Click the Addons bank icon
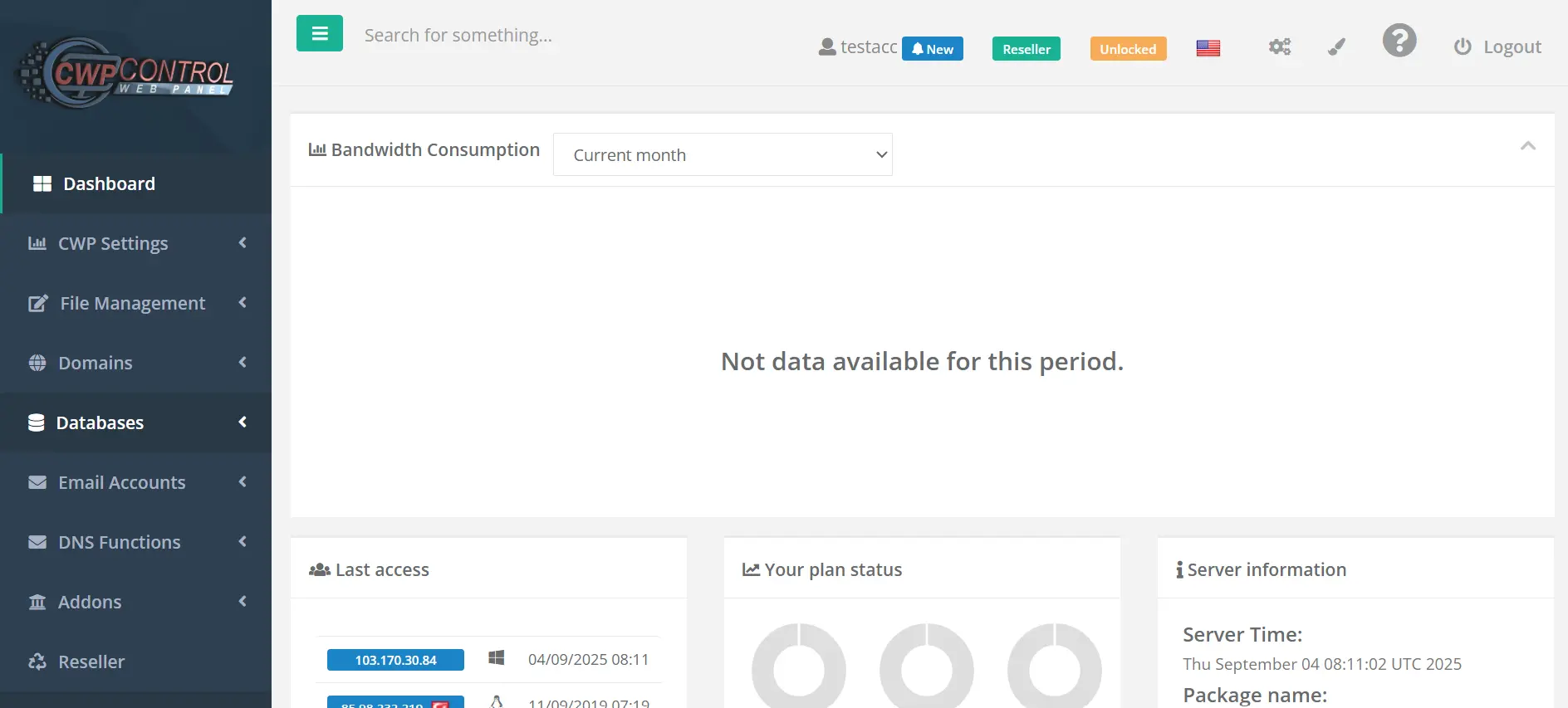 [37, 602]
